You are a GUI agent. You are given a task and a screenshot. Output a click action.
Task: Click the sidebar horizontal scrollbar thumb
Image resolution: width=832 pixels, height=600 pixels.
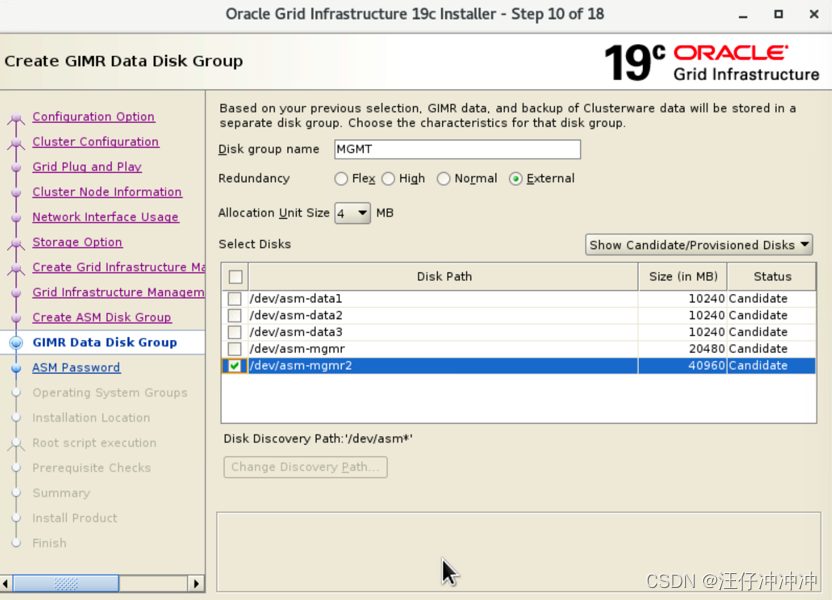(x=66, y=584)
